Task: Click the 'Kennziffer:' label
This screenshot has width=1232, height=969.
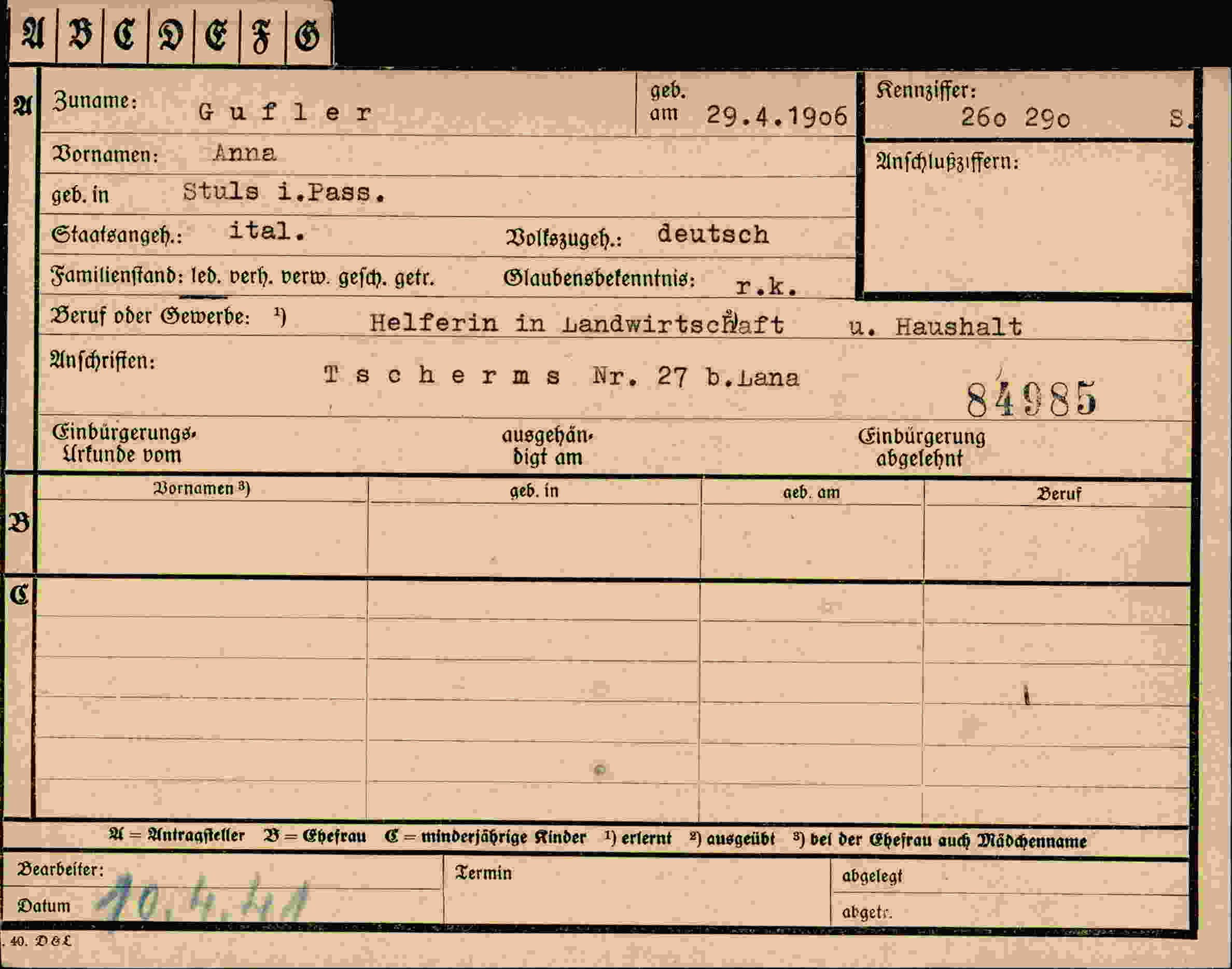Action: tap(926, 90)
